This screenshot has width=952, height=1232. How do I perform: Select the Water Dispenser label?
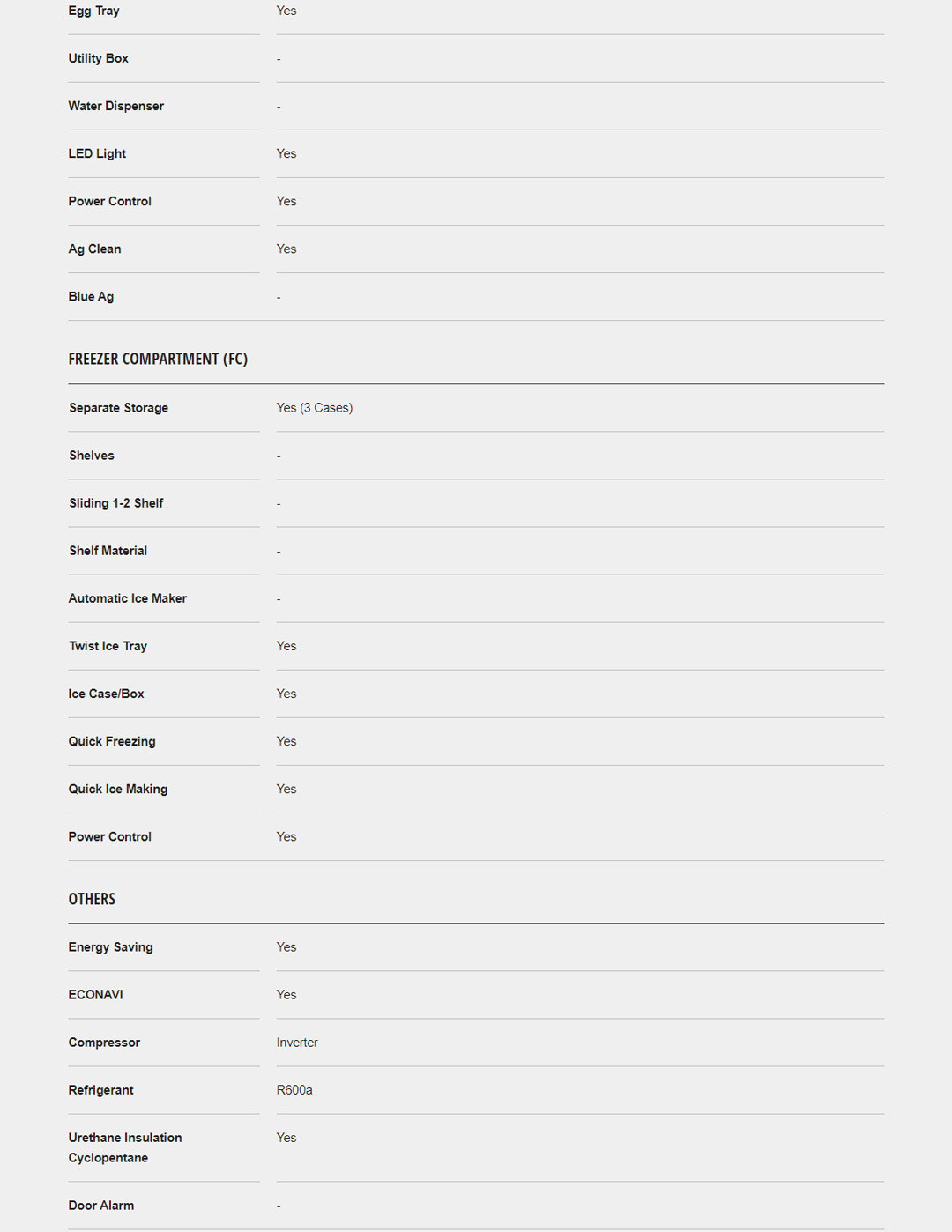pyautogui.click(x=116, y=106)
